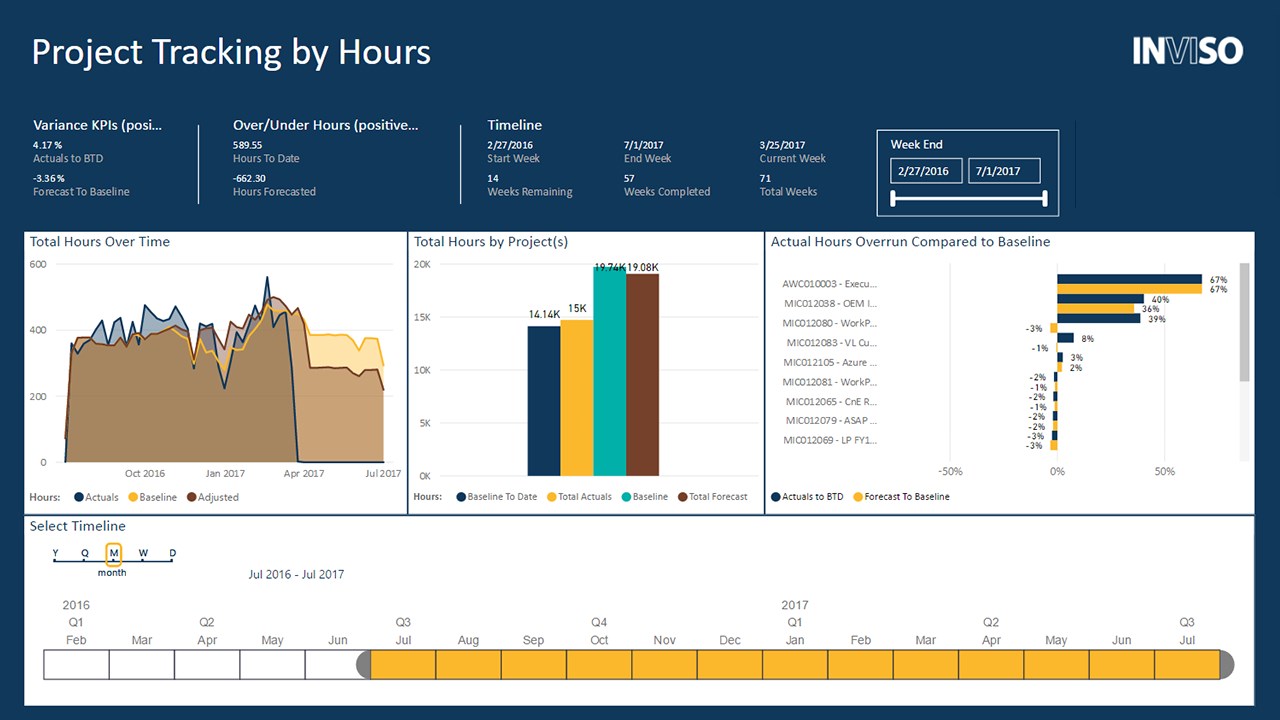Grab the left handle of the Week End slider

pyautogui.click(x=893, y=199)
